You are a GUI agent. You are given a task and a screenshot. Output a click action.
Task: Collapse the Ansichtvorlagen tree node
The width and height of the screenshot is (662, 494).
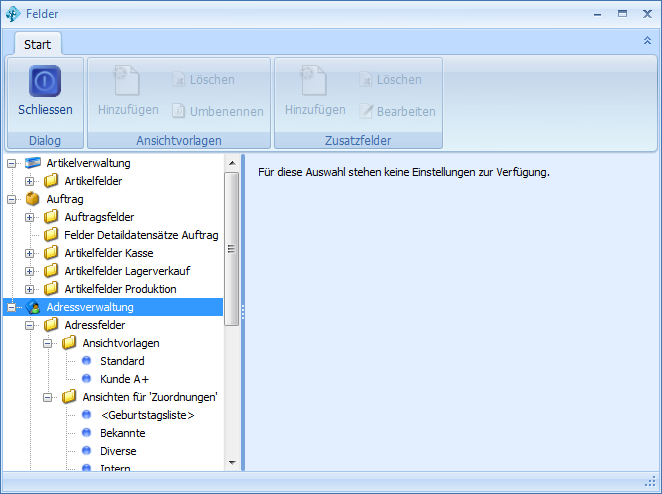point(47,343)
